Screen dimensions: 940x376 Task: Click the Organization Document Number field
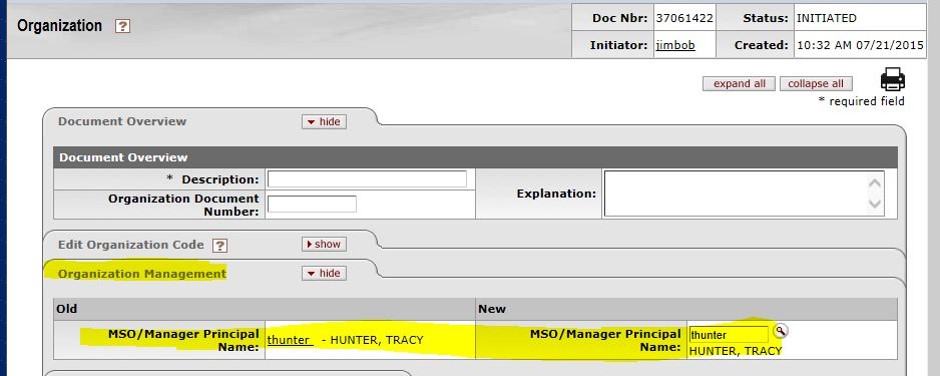[x=312, y=204]
